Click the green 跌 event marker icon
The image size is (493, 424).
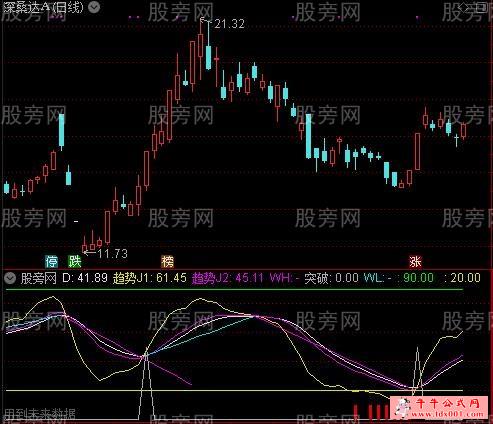[x=74, y=262]
